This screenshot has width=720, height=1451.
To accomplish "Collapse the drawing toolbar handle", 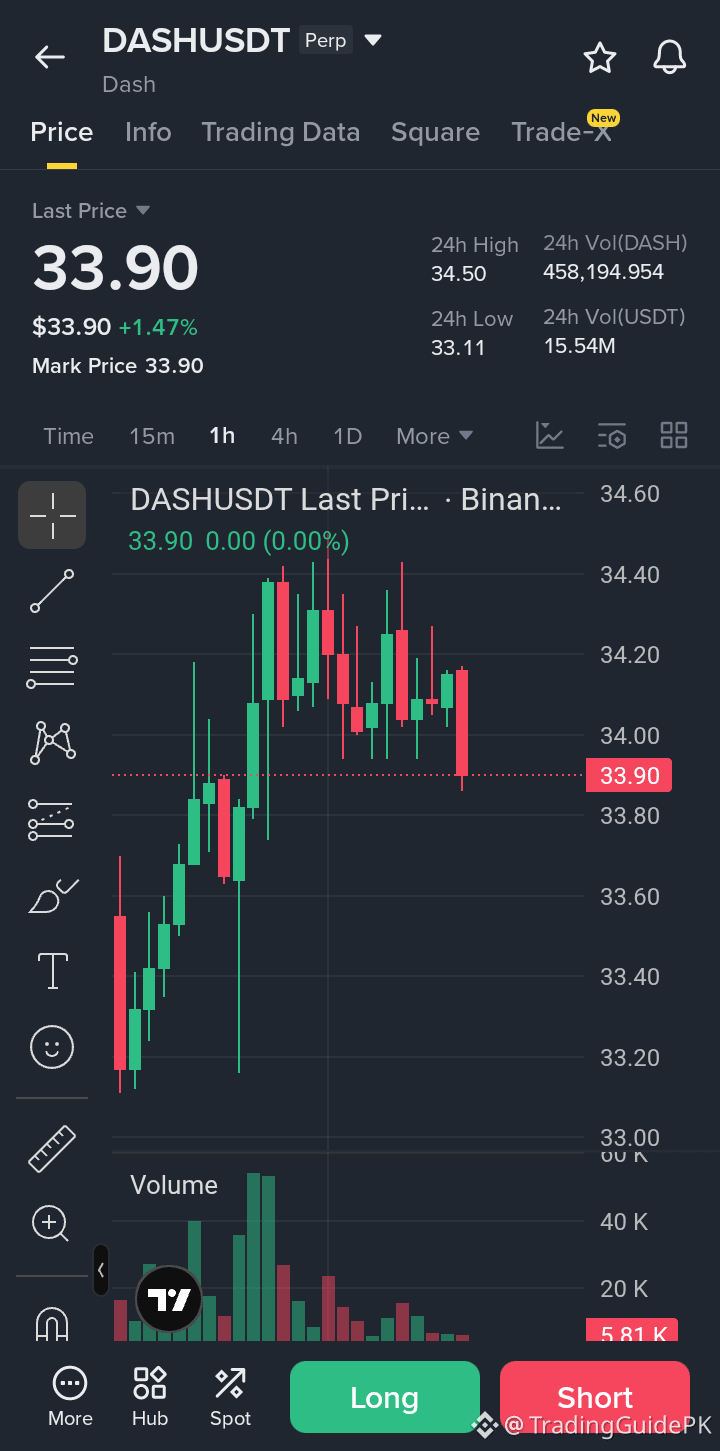I will pos(101,1270).
